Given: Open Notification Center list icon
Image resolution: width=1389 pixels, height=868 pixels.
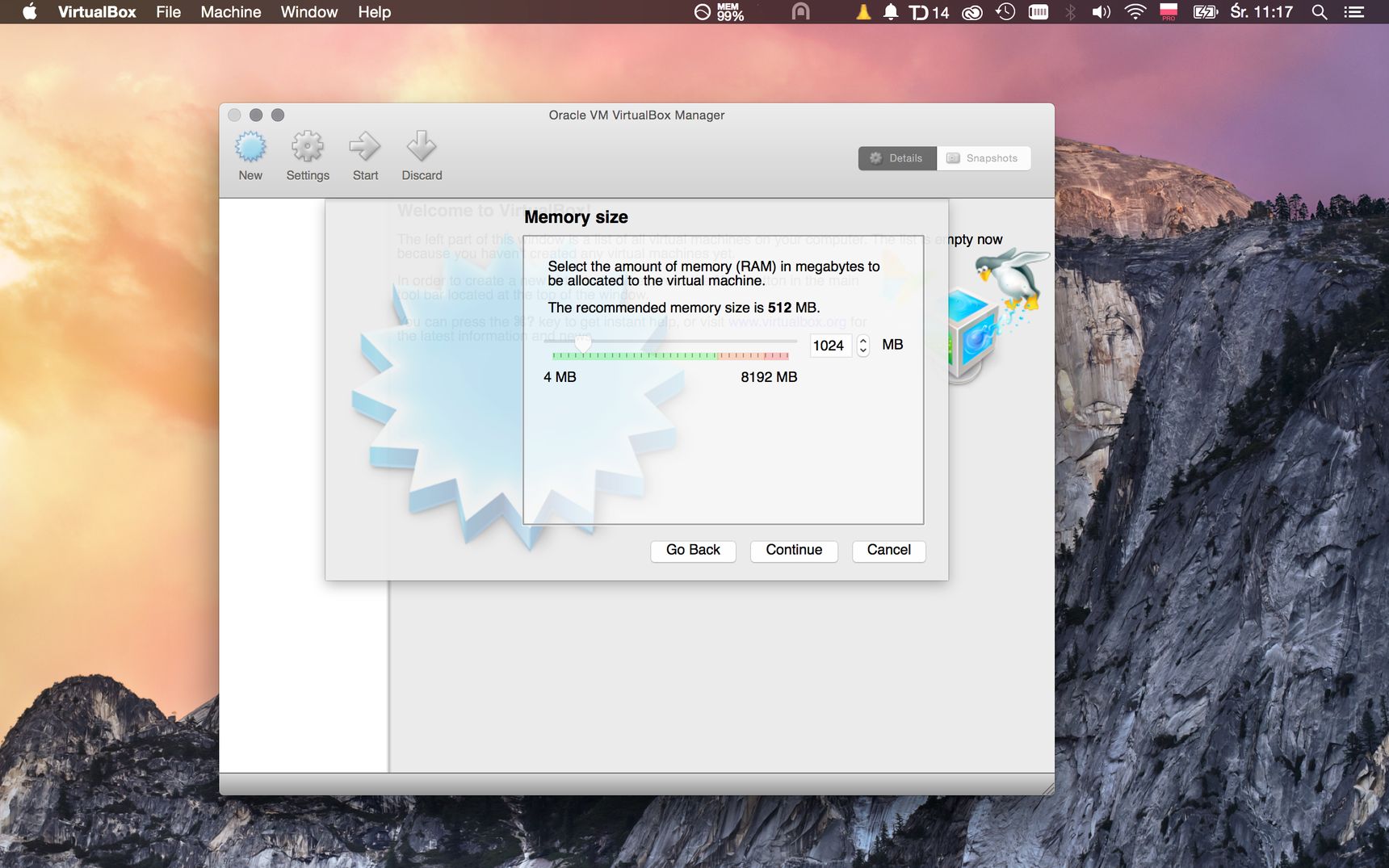Looking at the screenshot, I should 1354,12.
